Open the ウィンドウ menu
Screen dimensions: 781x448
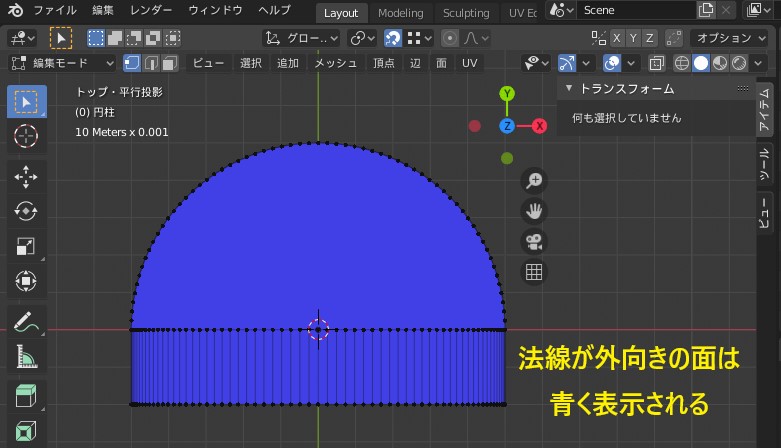215,10
